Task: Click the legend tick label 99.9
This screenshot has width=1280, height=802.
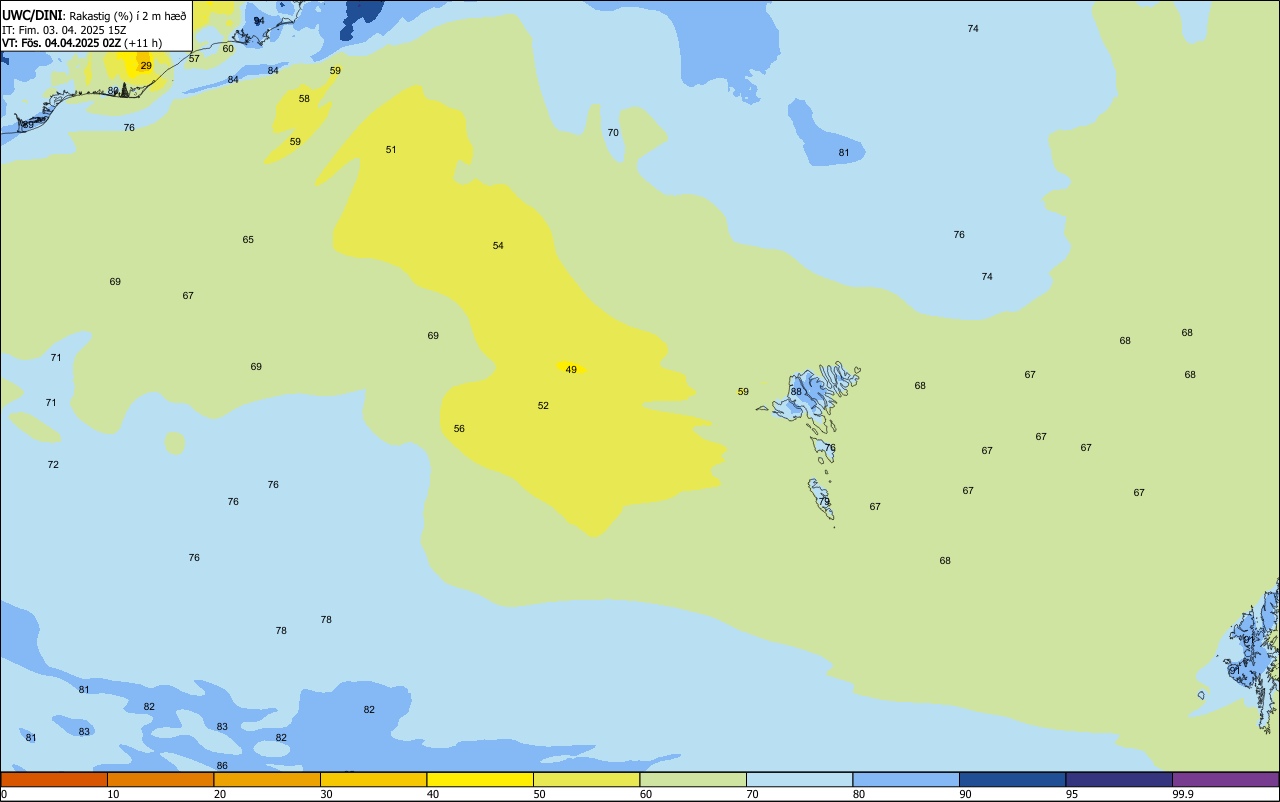Action: [1183, 794]
